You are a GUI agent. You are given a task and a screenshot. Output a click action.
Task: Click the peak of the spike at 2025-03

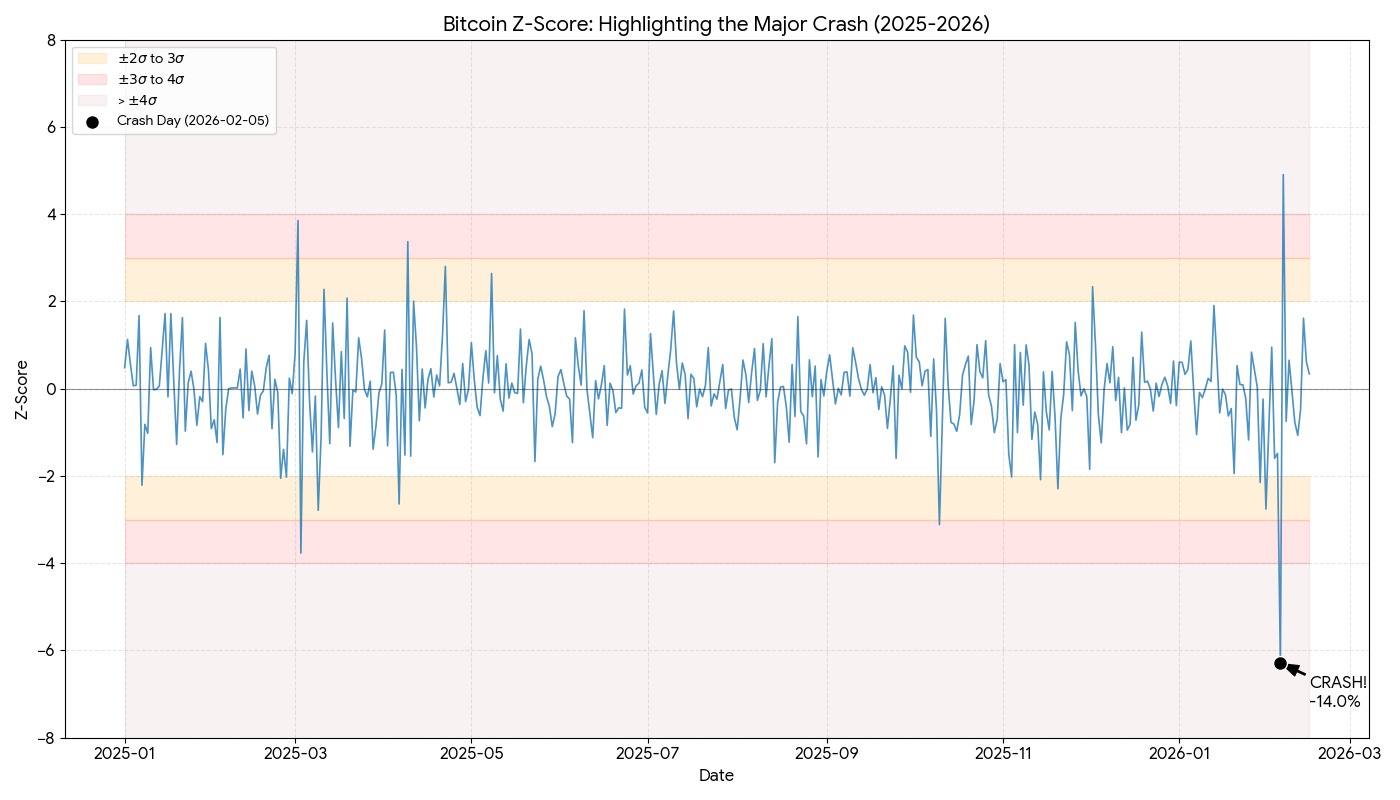click(297, 221)
